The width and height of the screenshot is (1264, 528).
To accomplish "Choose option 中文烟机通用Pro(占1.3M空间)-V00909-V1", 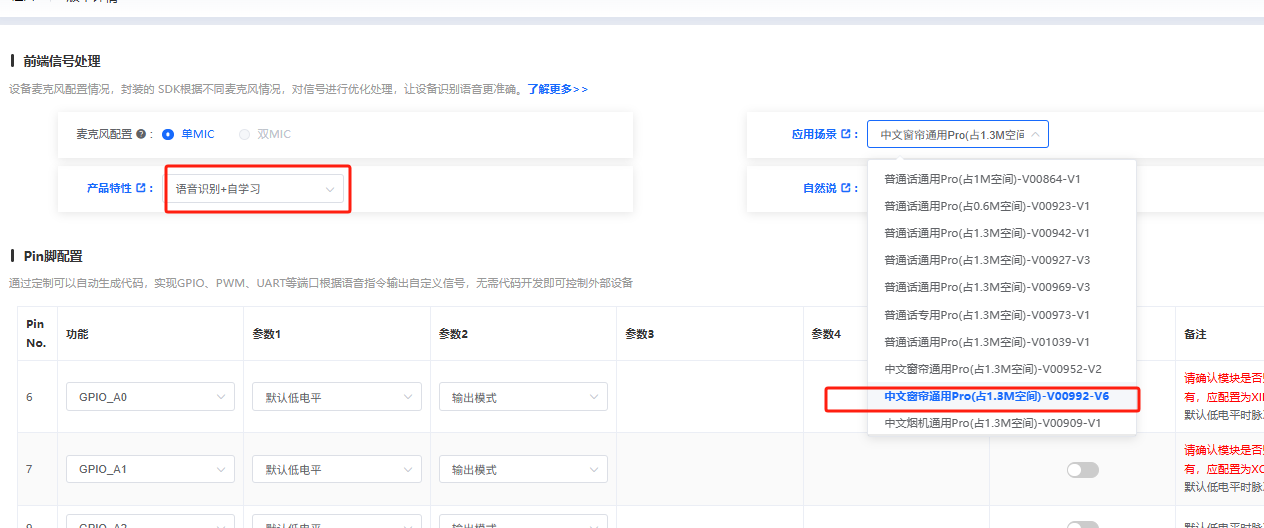I will click(x=1002, y=423).
